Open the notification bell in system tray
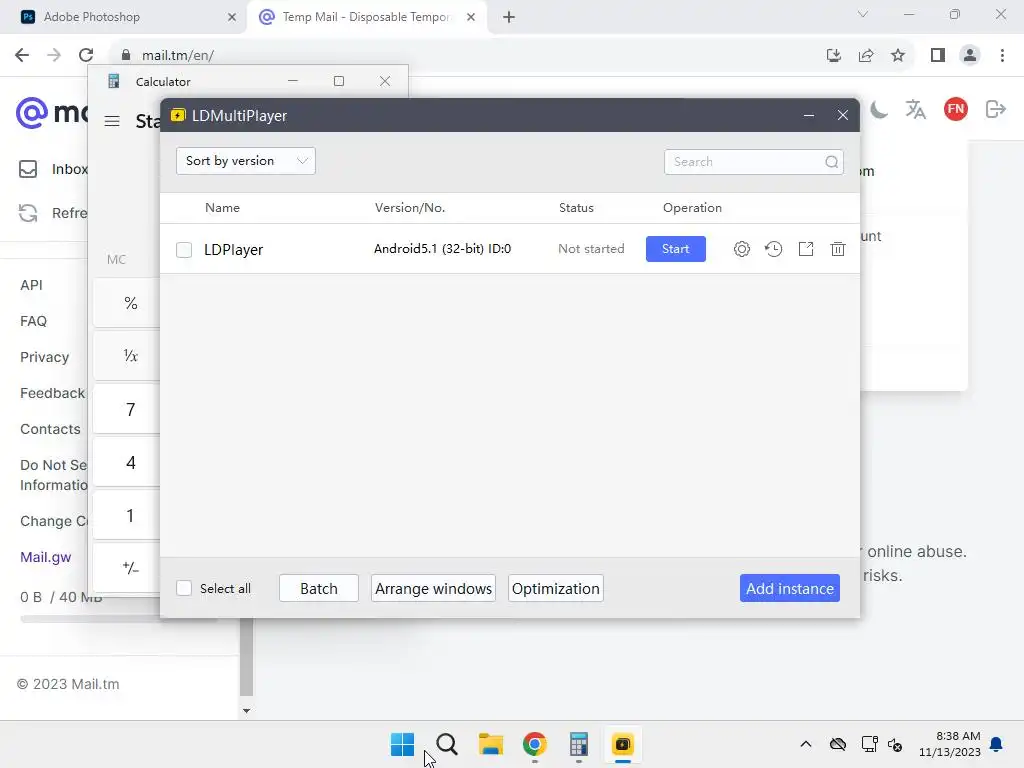Screen dimensions: 1024x768 (996, 744)
